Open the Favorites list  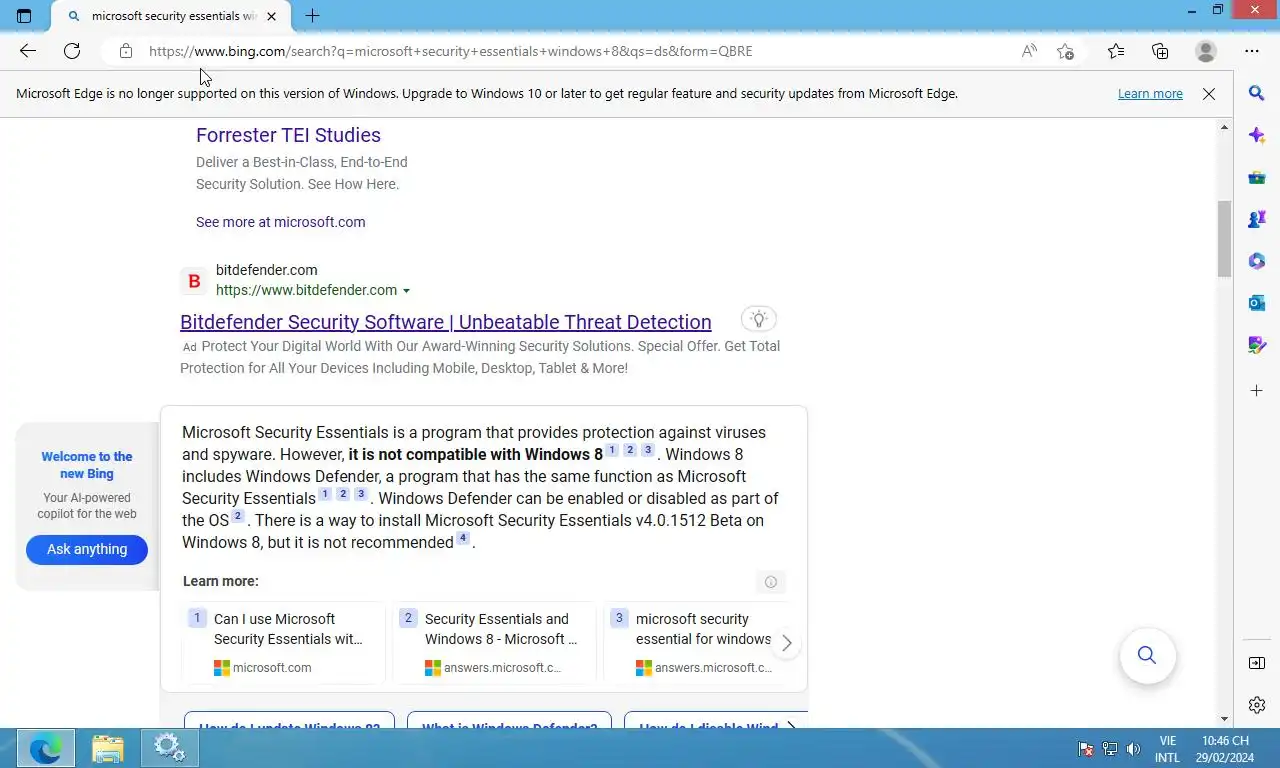(x=1116, y=51)
